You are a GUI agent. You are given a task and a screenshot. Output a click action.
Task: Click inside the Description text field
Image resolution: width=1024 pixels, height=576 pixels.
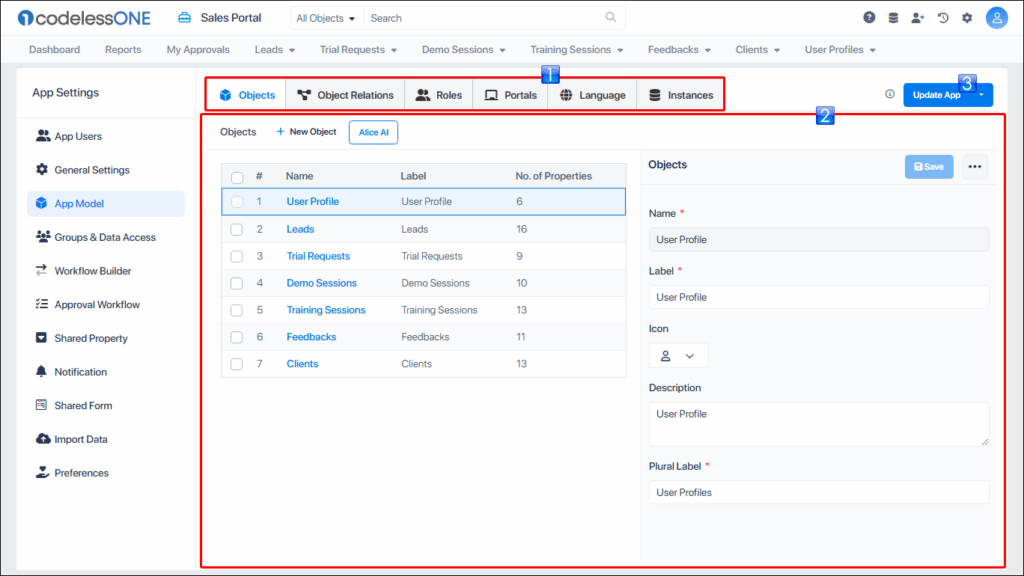[x=819, y=422]
